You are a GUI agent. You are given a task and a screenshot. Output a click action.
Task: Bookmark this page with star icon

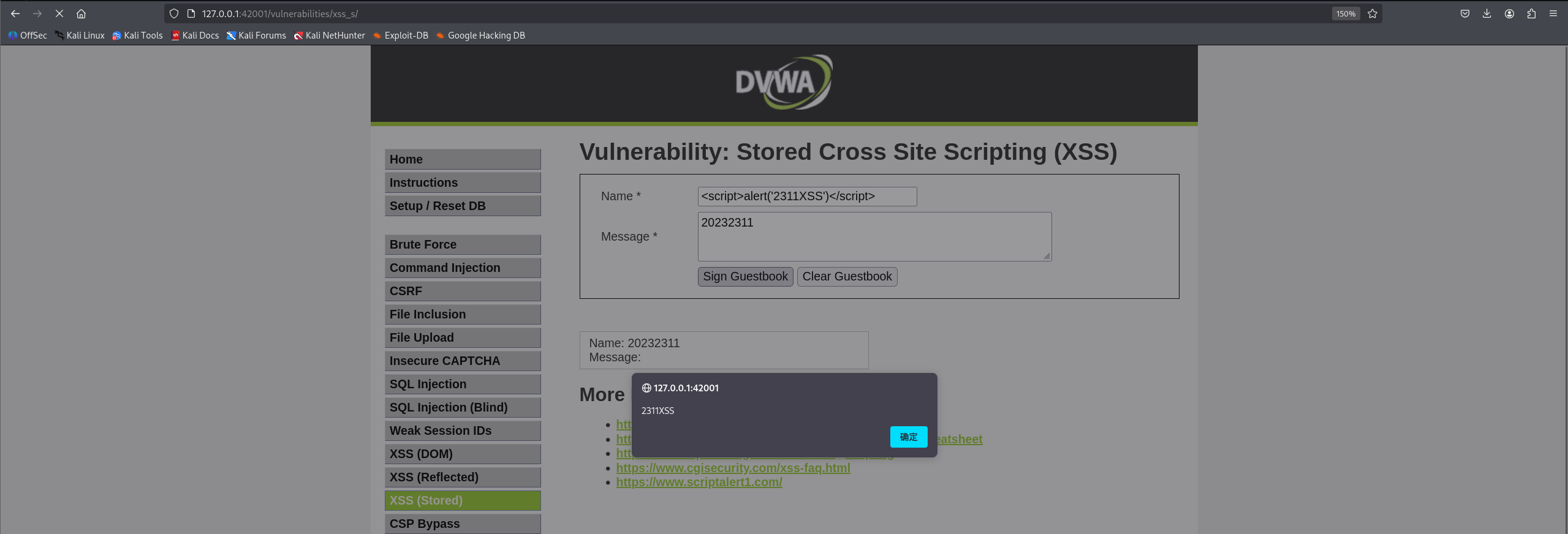point(1373,13)
